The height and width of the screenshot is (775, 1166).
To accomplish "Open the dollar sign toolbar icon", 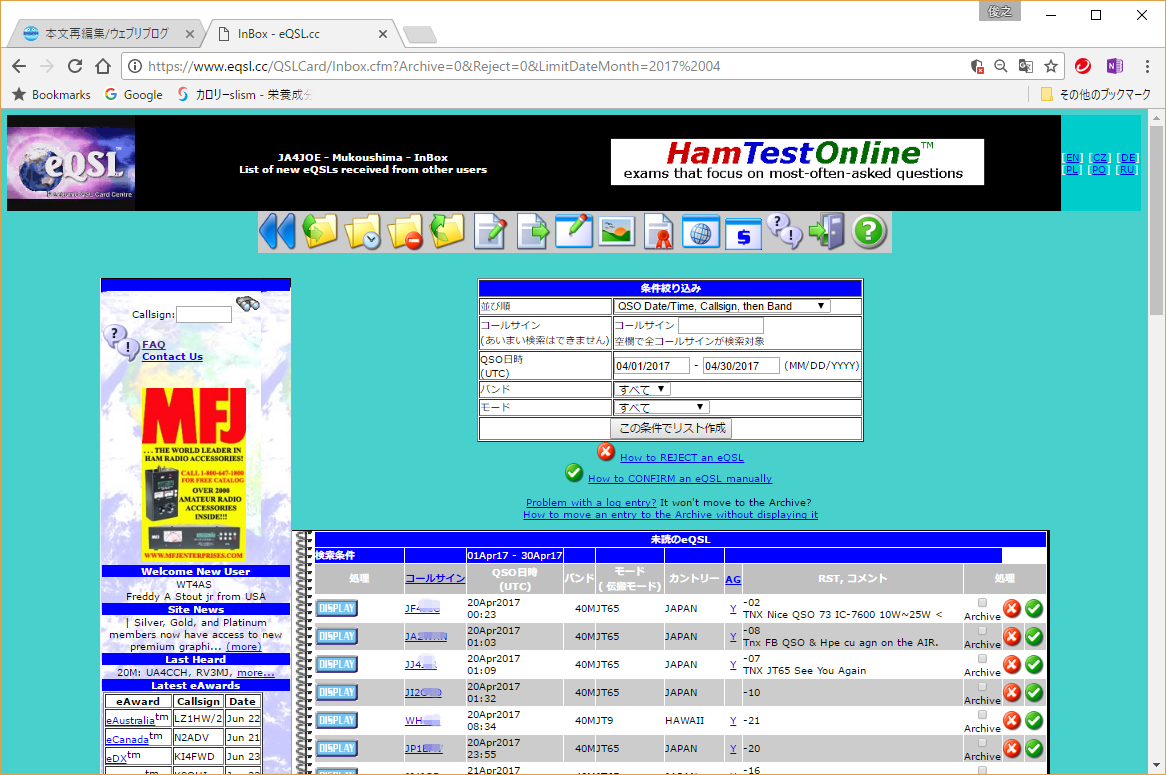I will pos(743,233).
